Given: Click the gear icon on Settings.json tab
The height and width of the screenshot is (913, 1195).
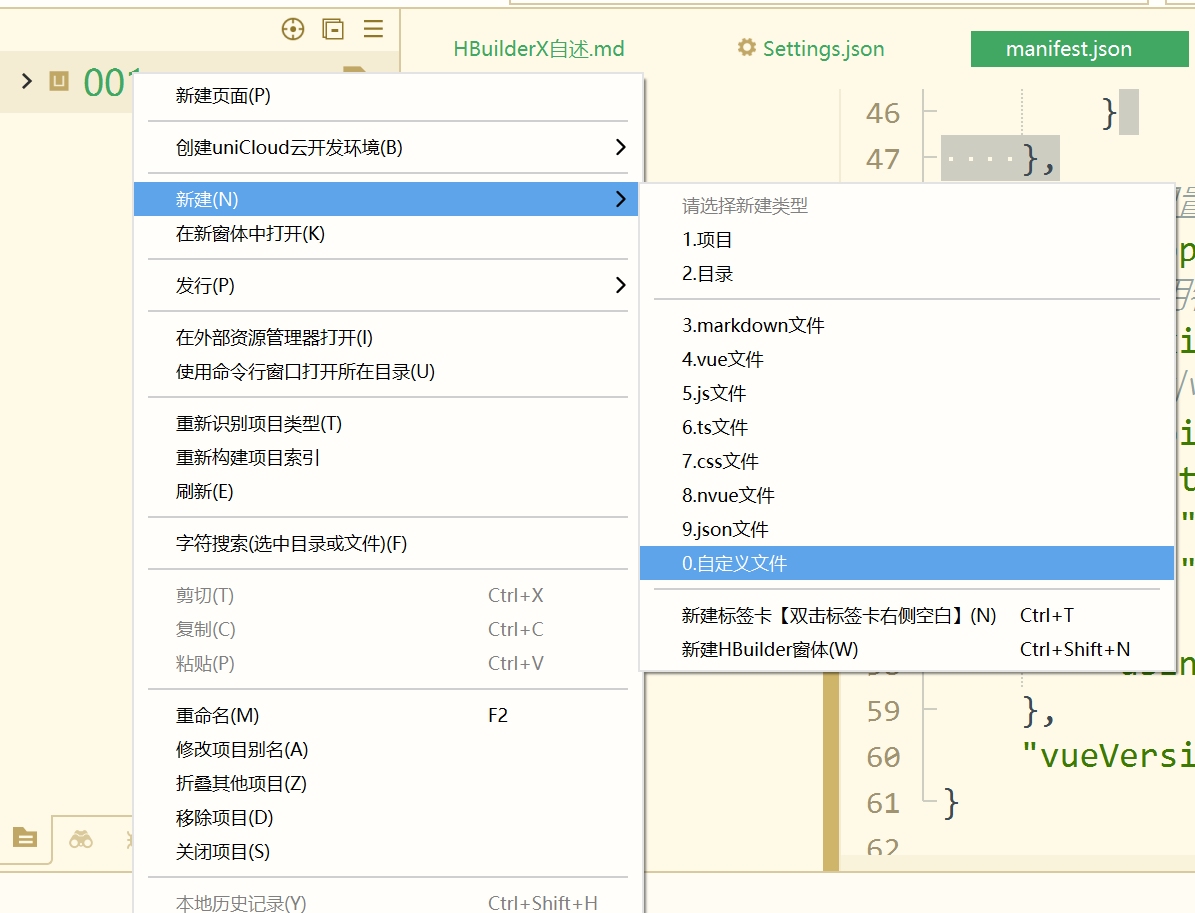Looking at the screenshot, I should click(747, 48).
